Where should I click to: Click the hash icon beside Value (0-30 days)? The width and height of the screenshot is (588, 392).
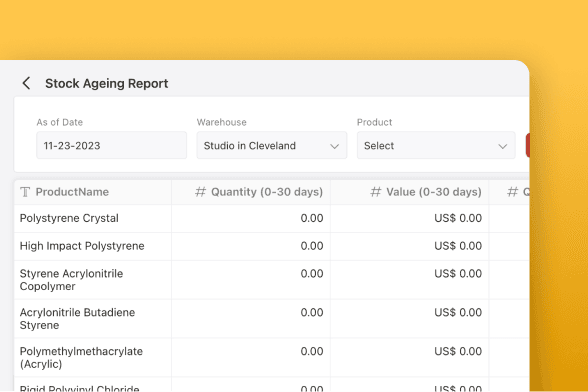tap(376, 192)
